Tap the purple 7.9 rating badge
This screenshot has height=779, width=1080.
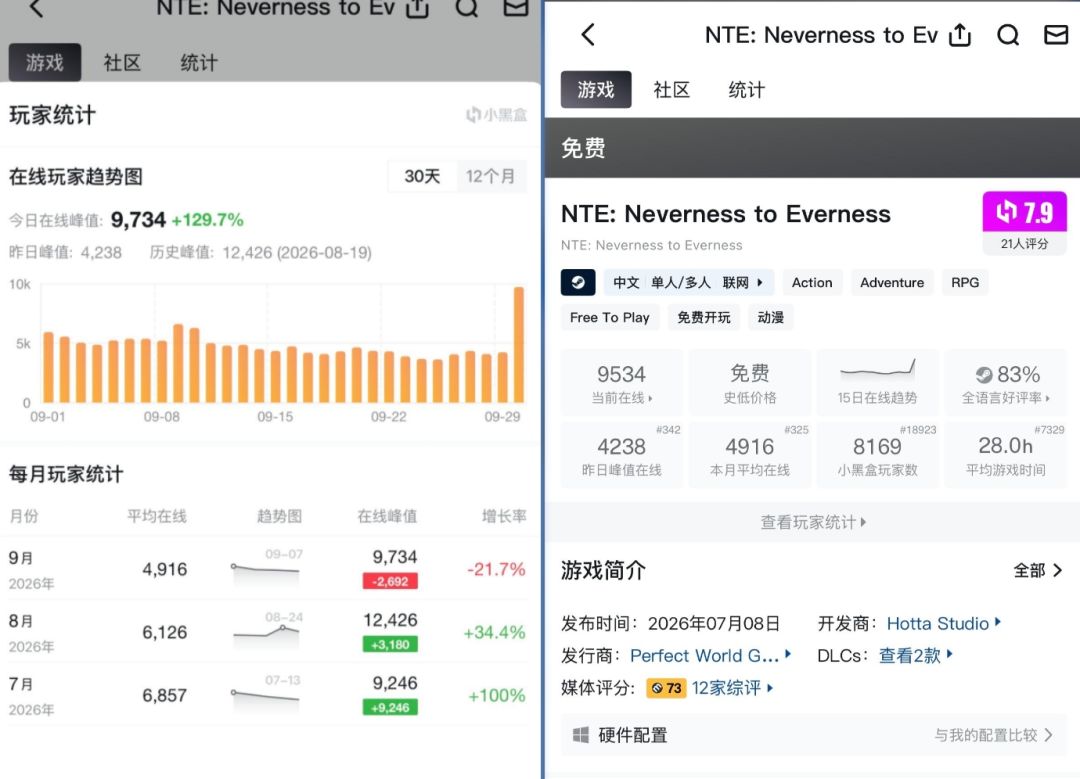[x=1024, y=212]
